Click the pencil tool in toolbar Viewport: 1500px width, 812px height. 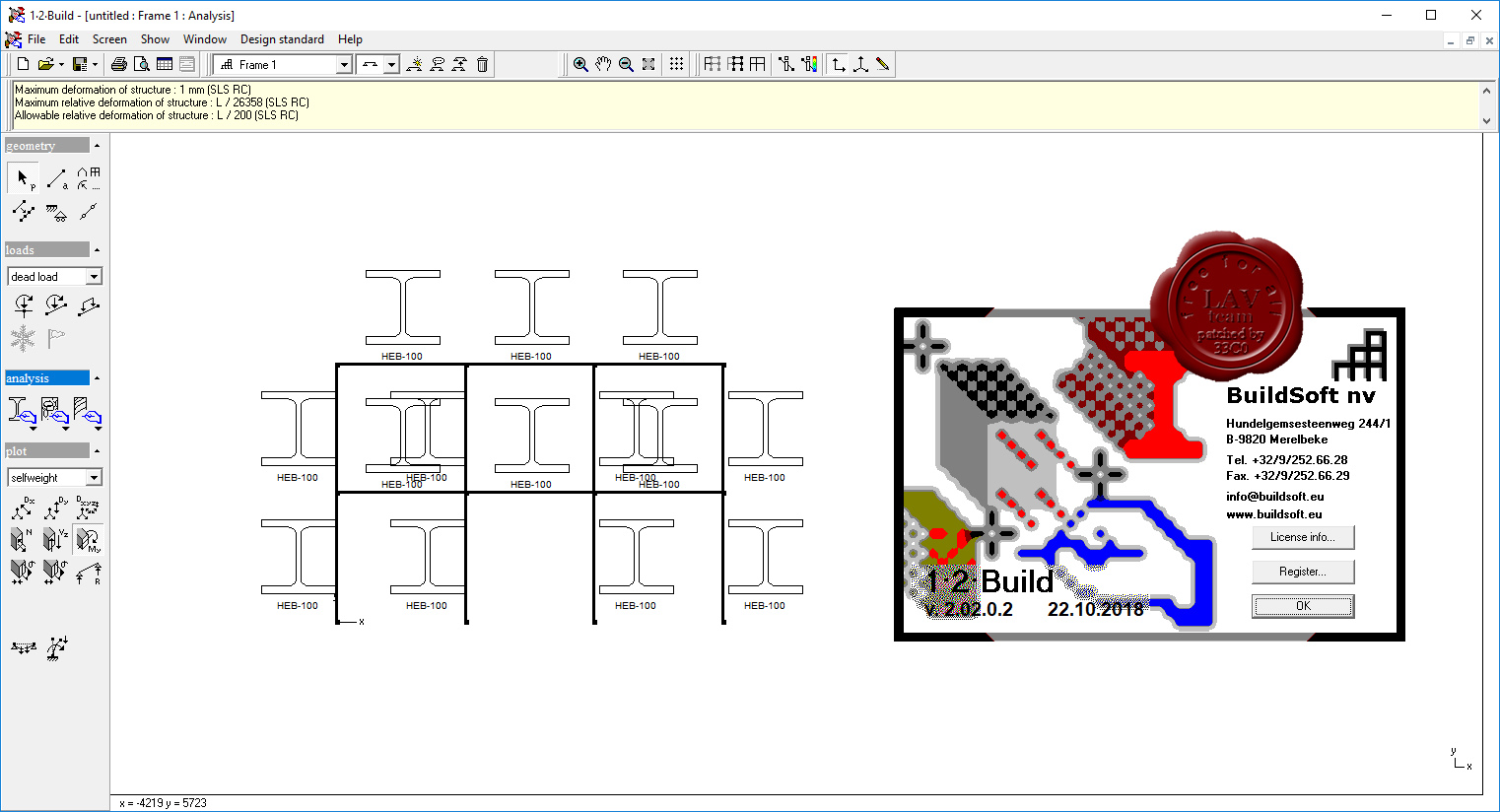coord(883,64)
